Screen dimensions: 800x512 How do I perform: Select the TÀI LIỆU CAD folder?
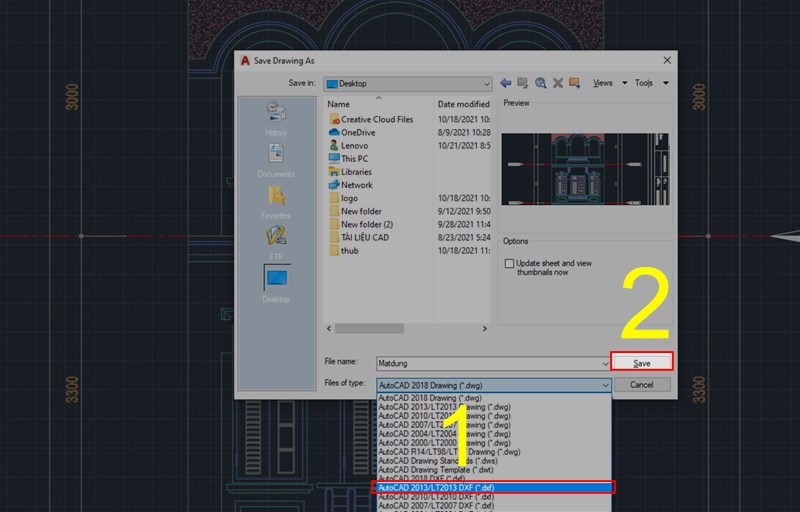click(359, 238)
